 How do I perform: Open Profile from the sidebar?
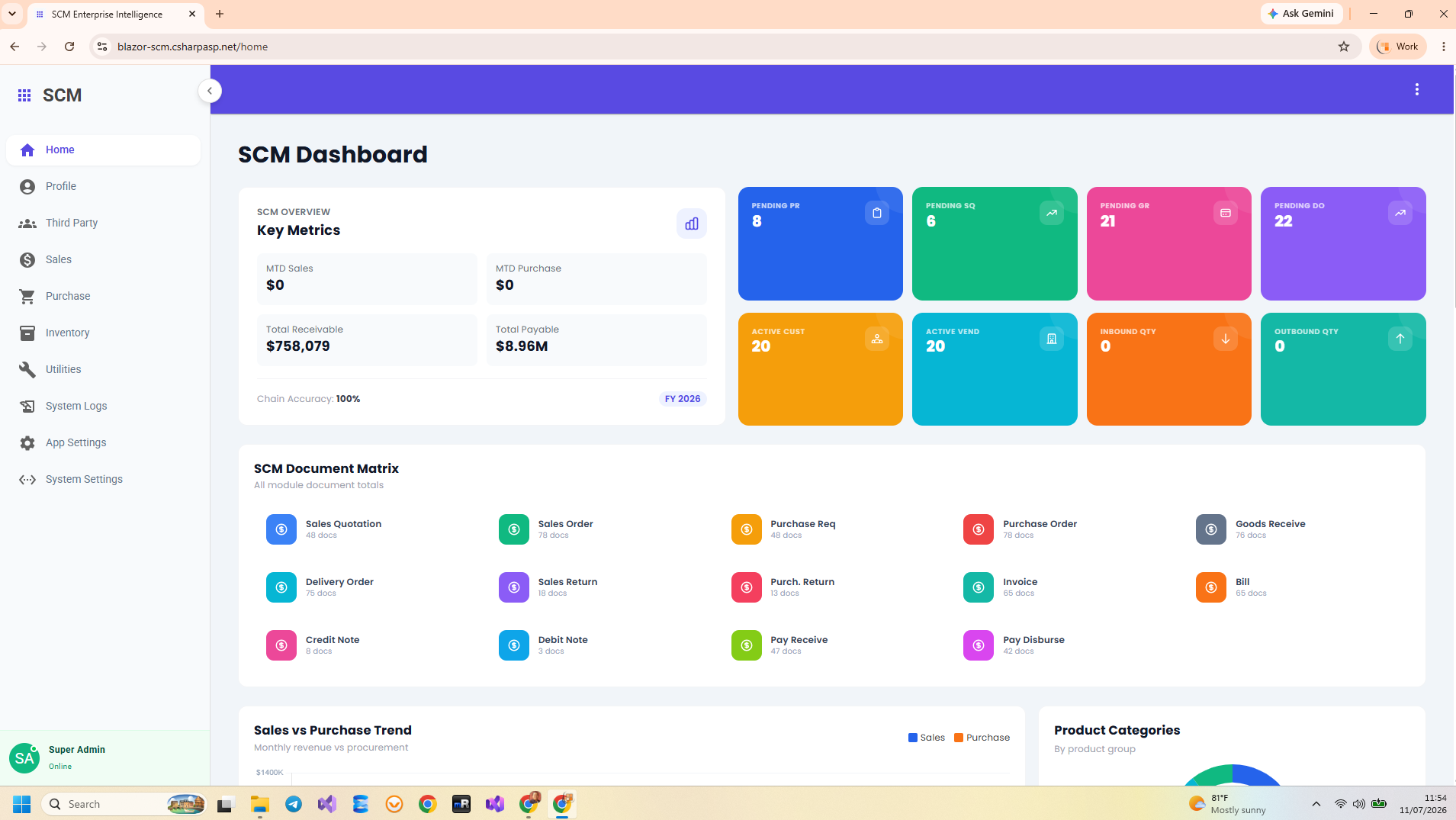coord(103,186)
